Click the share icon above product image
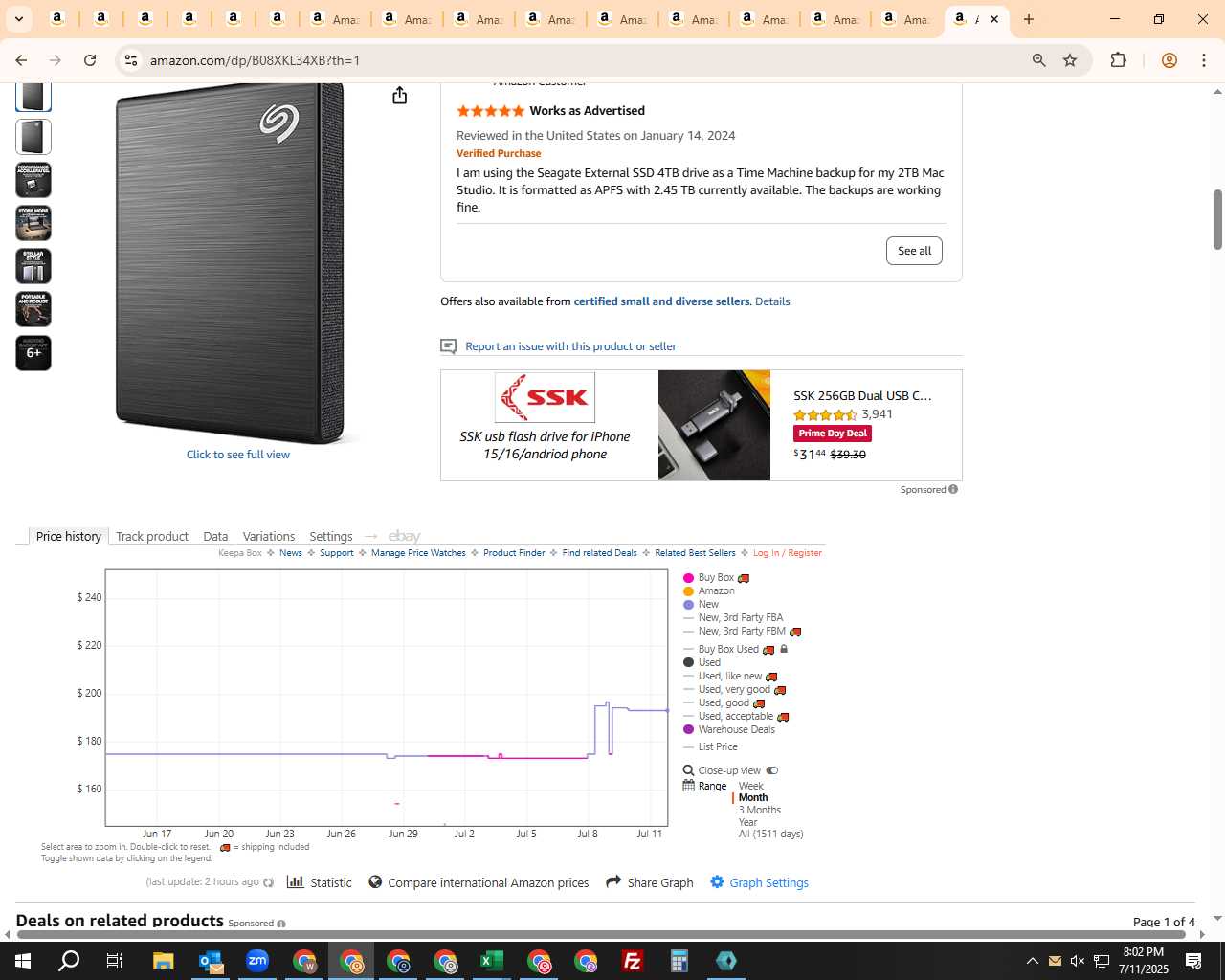The height and width of the screenshot is (980, 1225). tap(400, 95)
